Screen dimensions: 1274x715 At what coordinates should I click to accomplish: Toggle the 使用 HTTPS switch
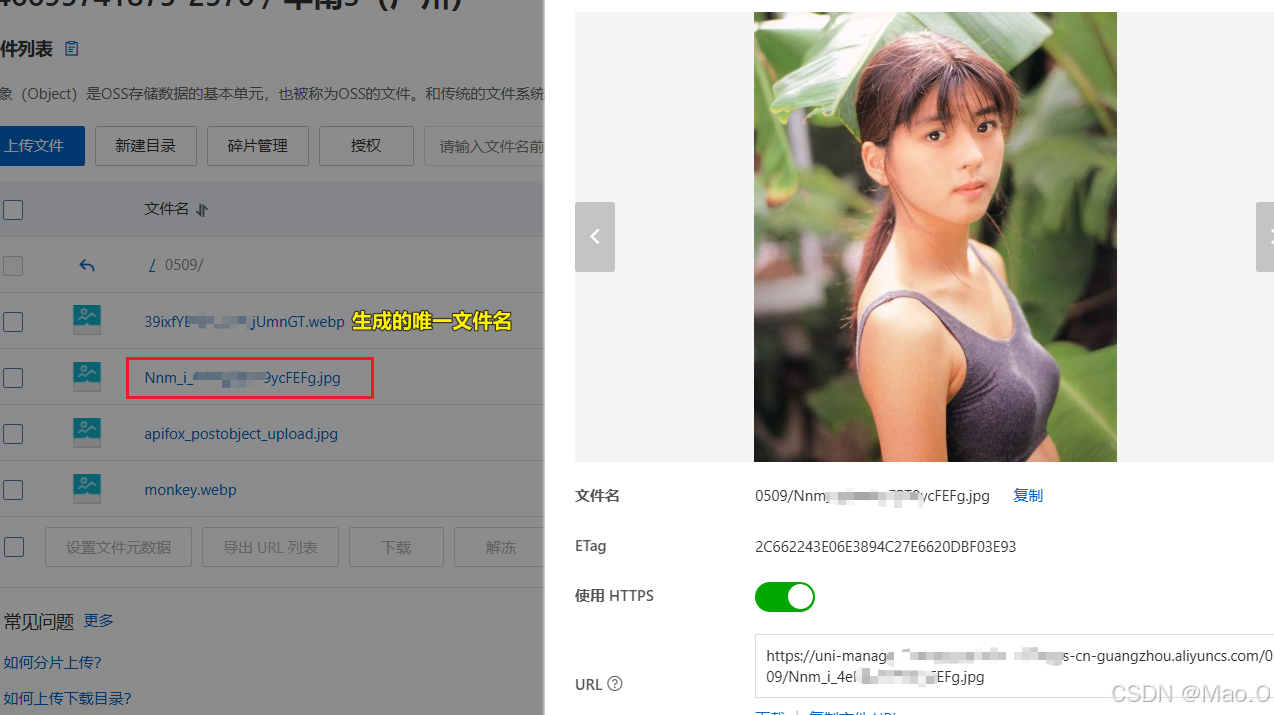click(785, 597)
